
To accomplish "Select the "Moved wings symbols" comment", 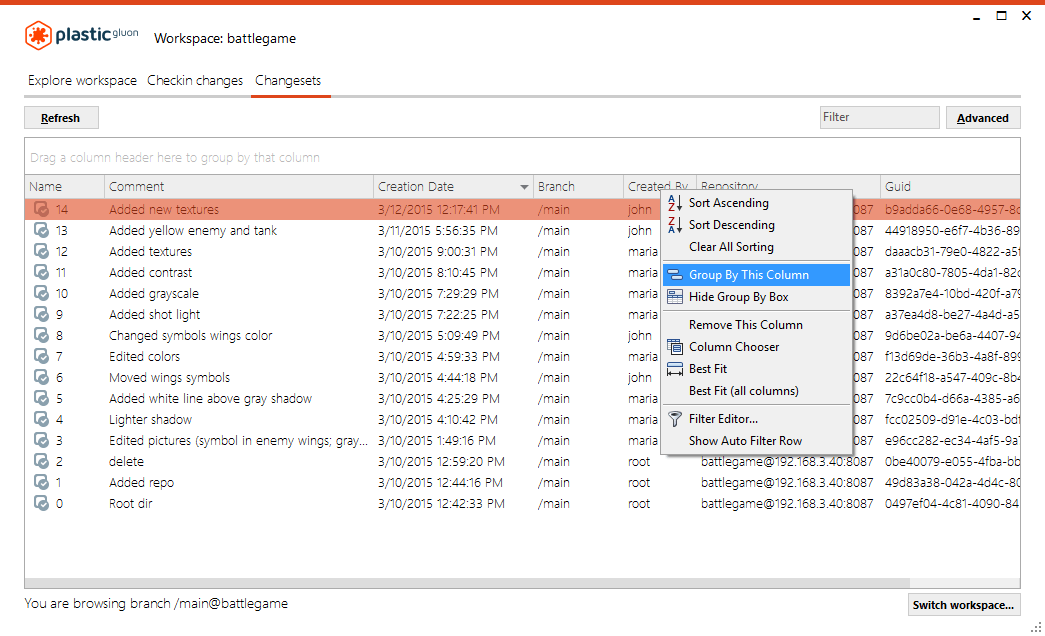I will 169,377.
